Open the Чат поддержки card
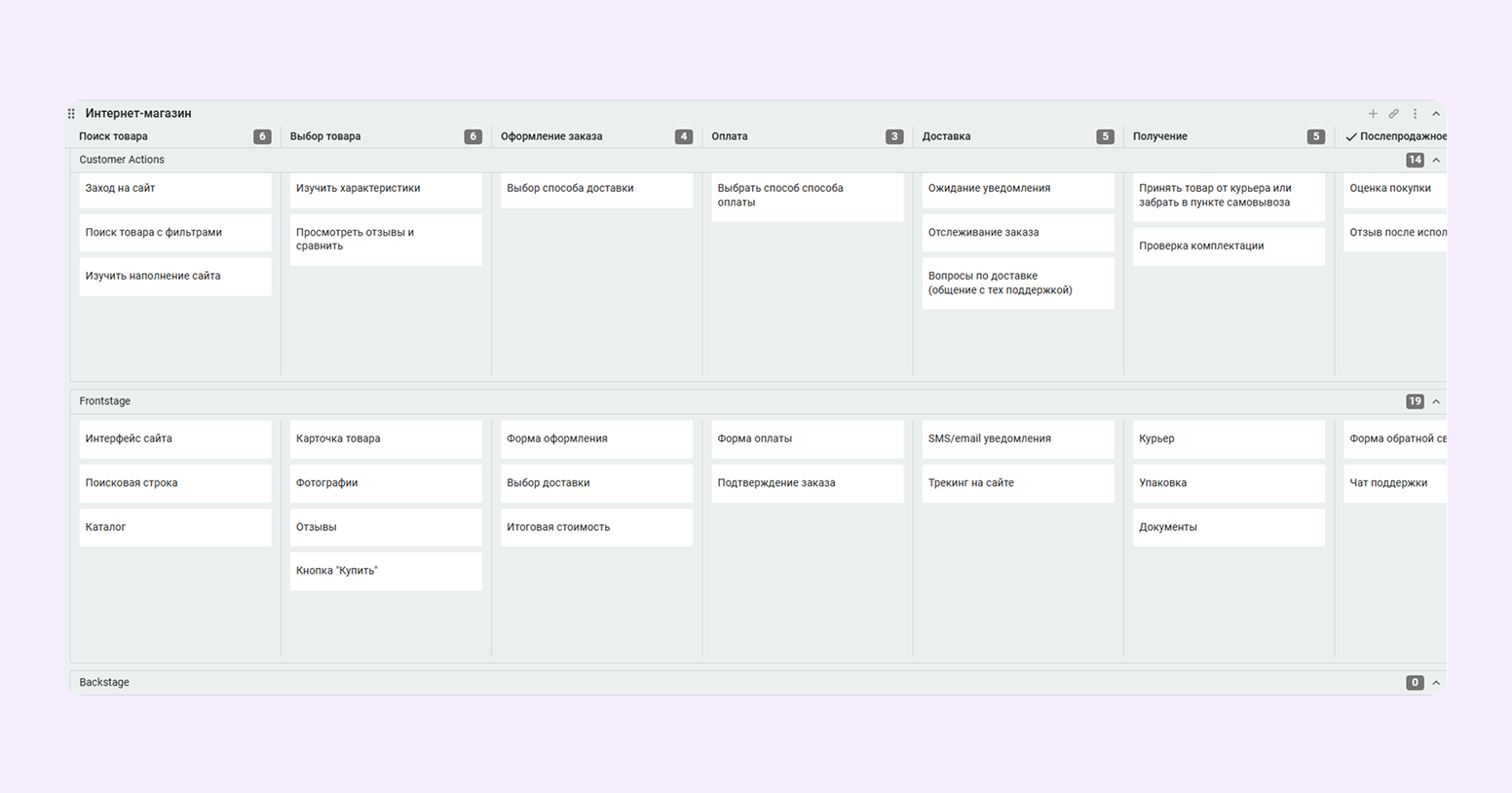1512x793 pixels. 1395,483
